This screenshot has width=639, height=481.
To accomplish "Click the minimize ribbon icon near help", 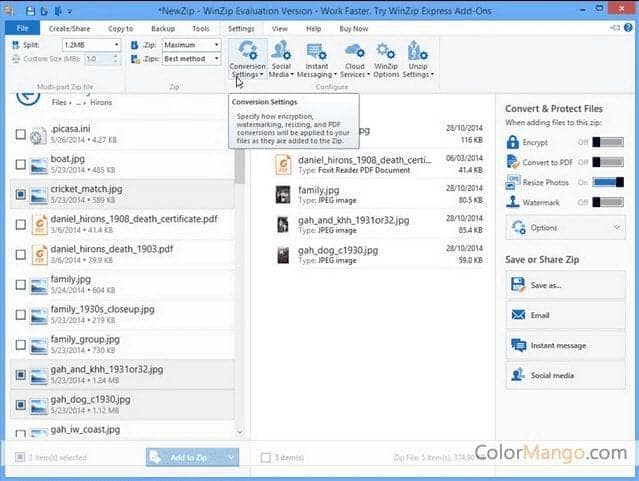I will pyautogui.click(x=615, y=28).
